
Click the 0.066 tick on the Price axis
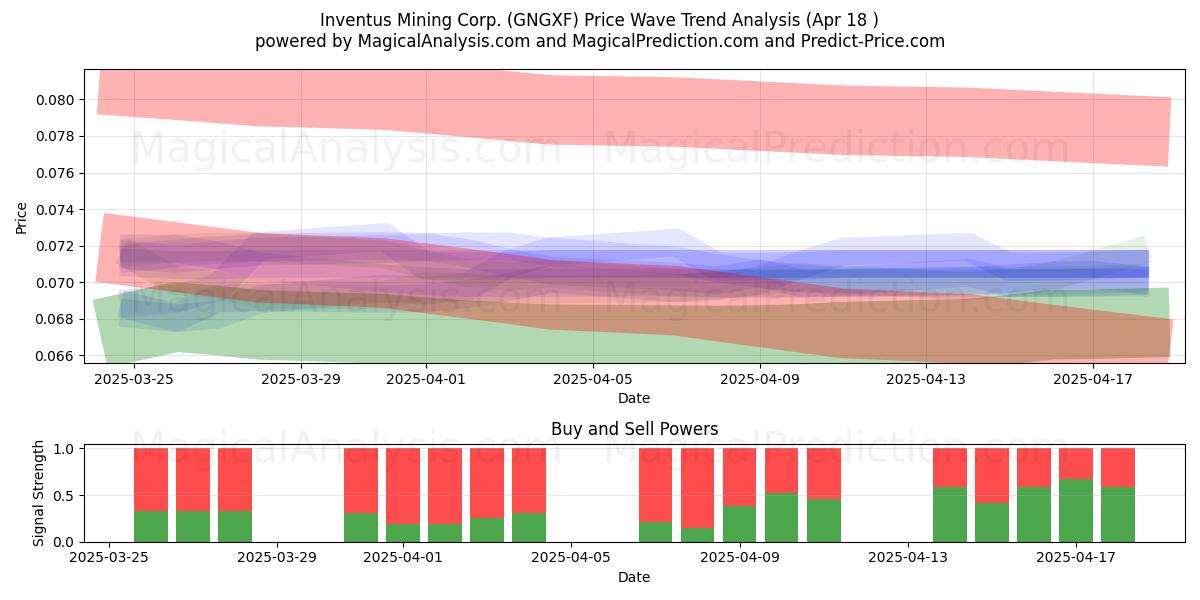(x=57, y=356)
